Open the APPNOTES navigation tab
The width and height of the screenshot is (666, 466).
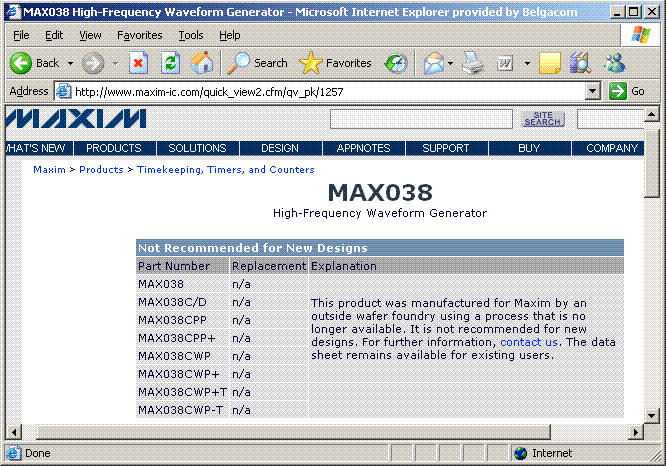tap(363, 148)
